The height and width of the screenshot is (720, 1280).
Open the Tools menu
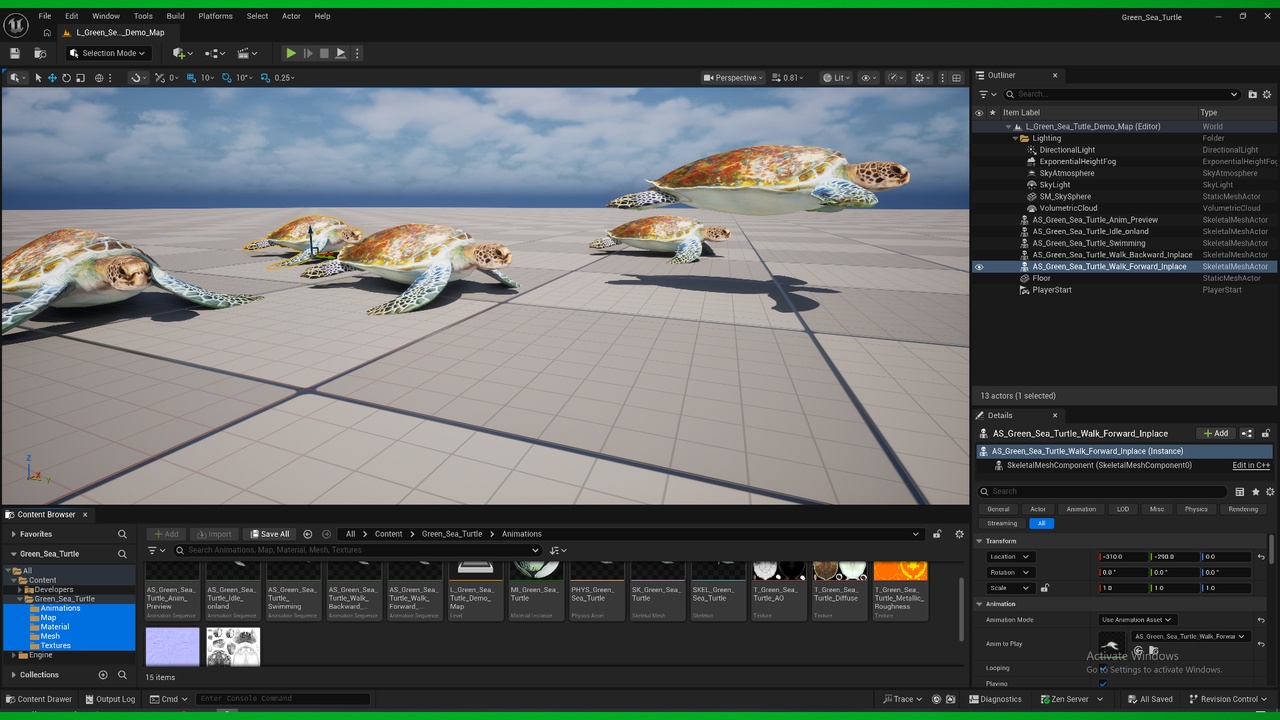click(143, 16)
